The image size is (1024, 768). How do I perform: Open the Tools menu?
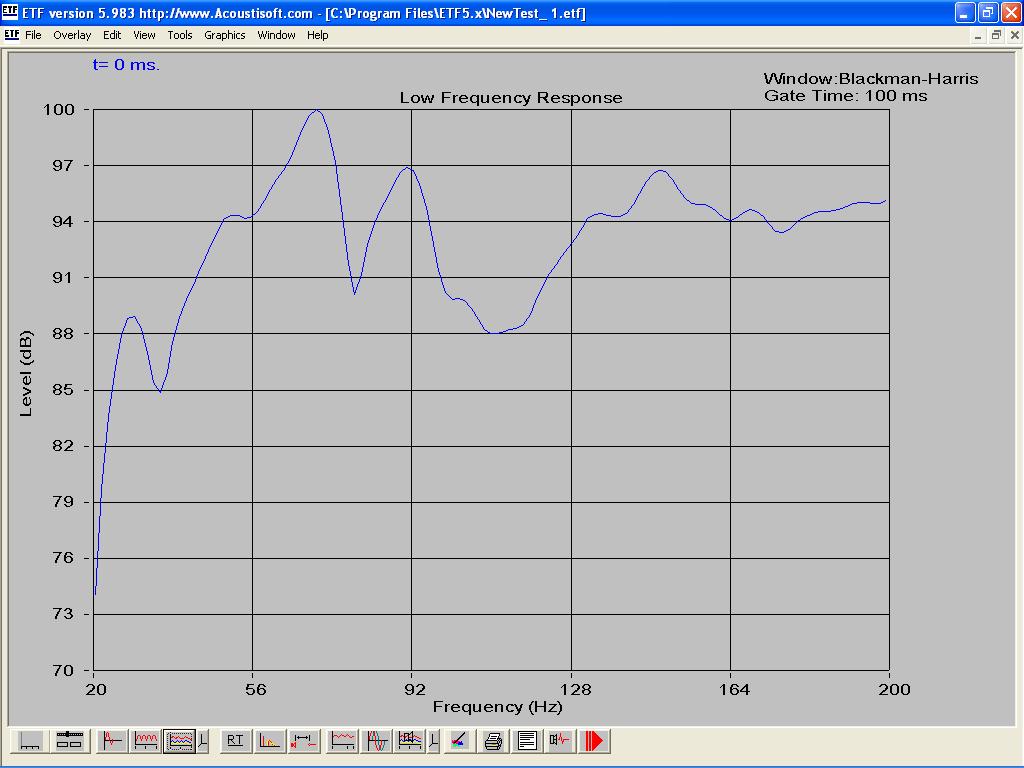(x=180, y=35)
